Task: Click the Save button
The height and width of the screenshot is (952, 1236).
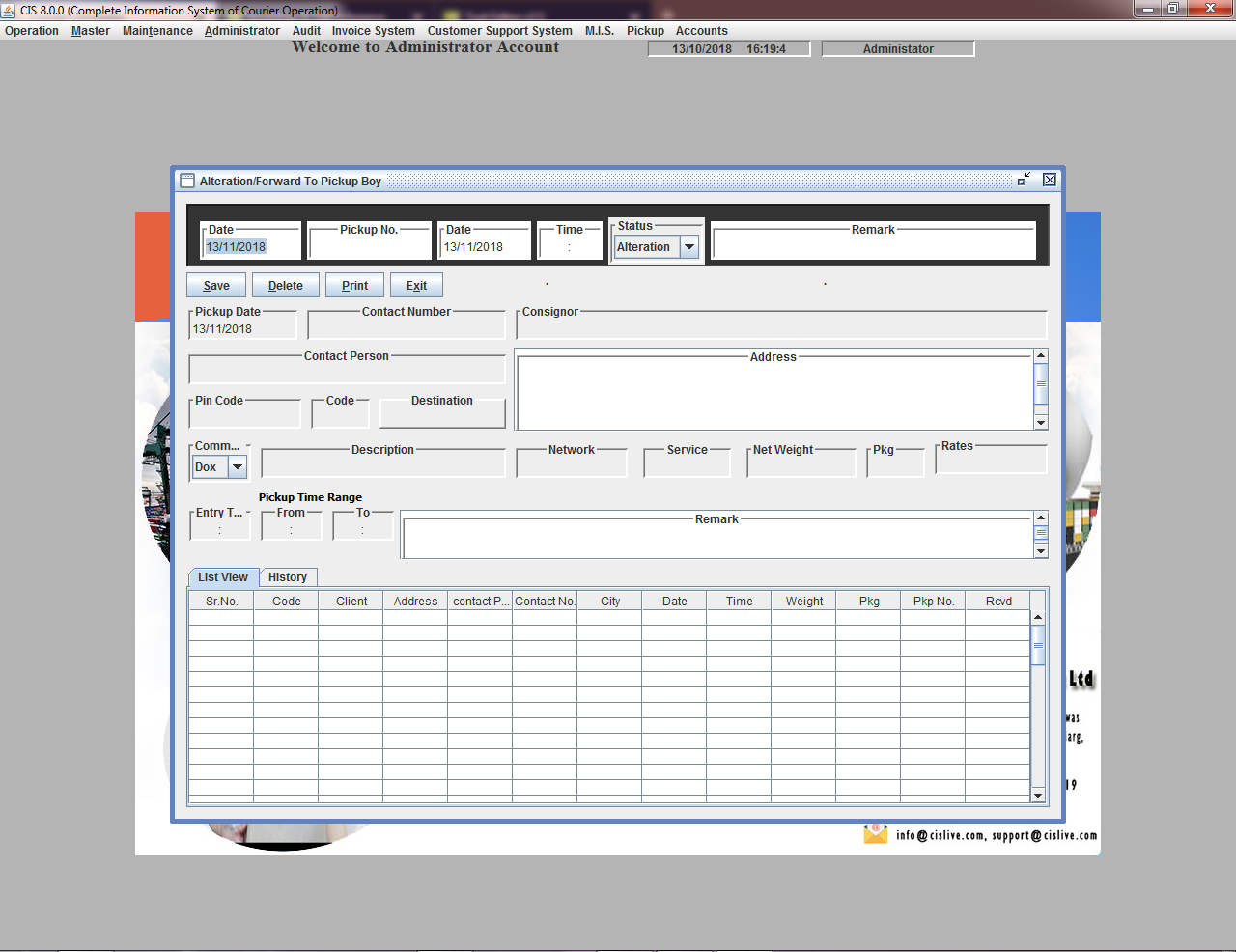Action: pos(216,286)
